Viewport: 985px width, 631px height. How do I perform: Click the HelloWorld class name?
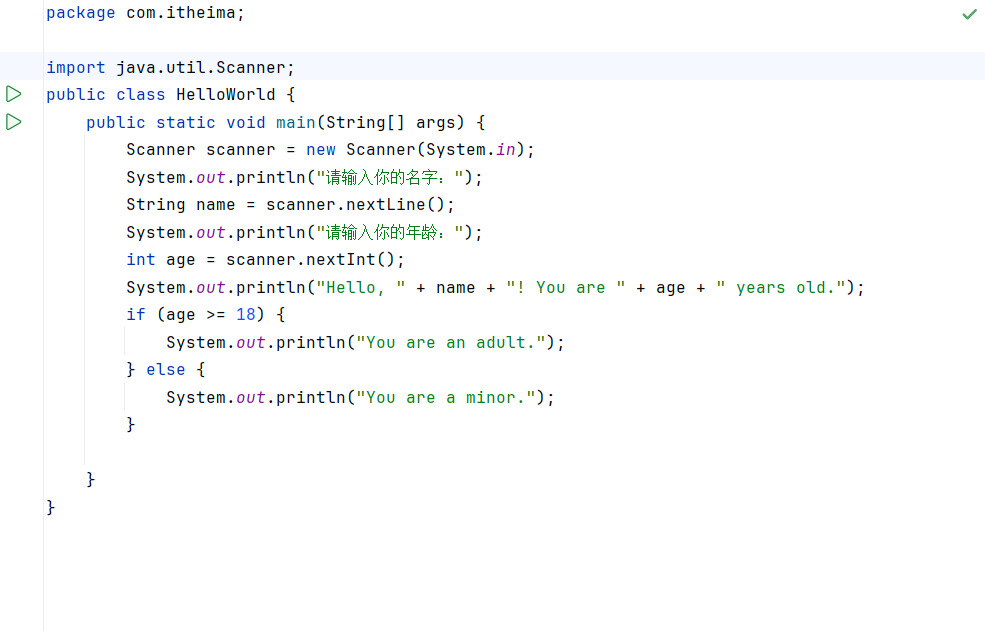(226, 95)
